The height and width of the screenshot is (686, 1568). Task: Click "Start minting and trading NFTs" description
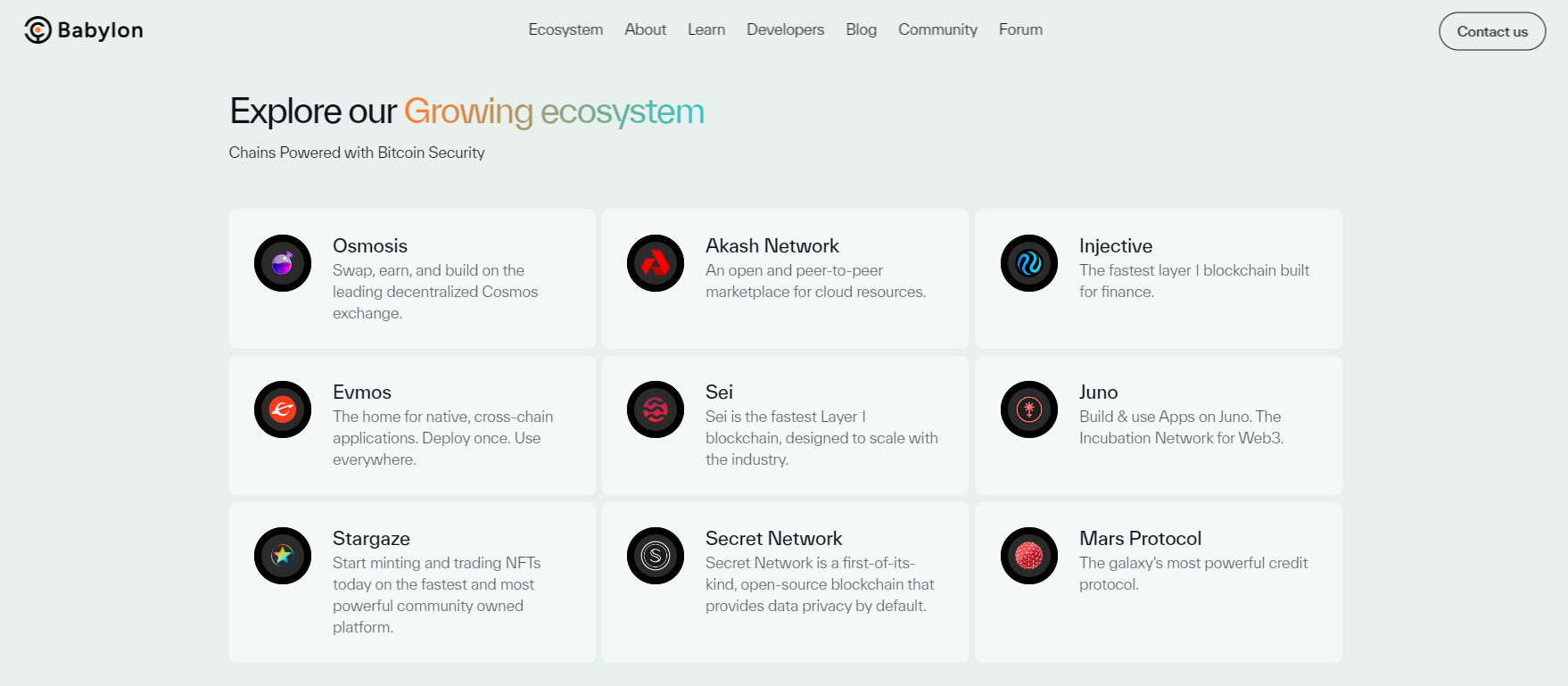(x=437, y=595)
